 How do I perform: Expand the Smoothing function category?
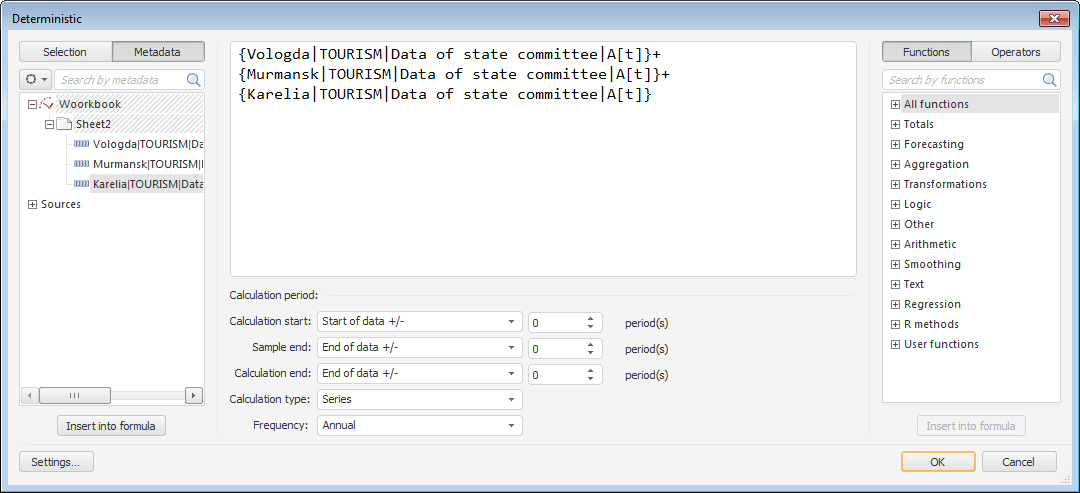pos(895,264)
